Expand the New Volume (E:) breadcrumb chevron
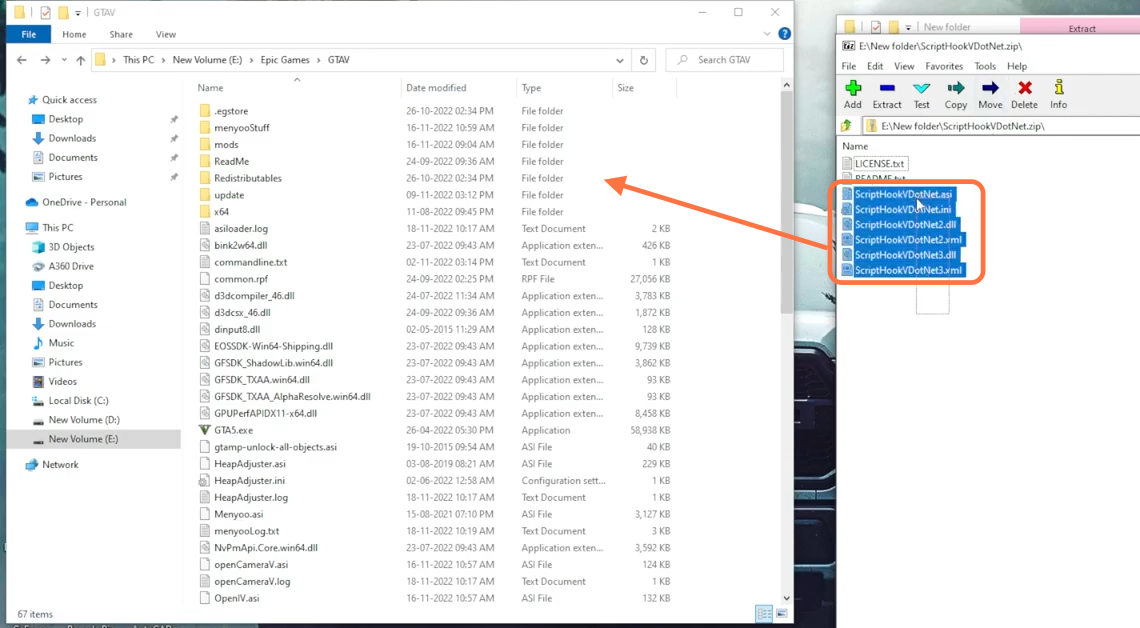This screenshot has height=628, width=1140. 252,60
